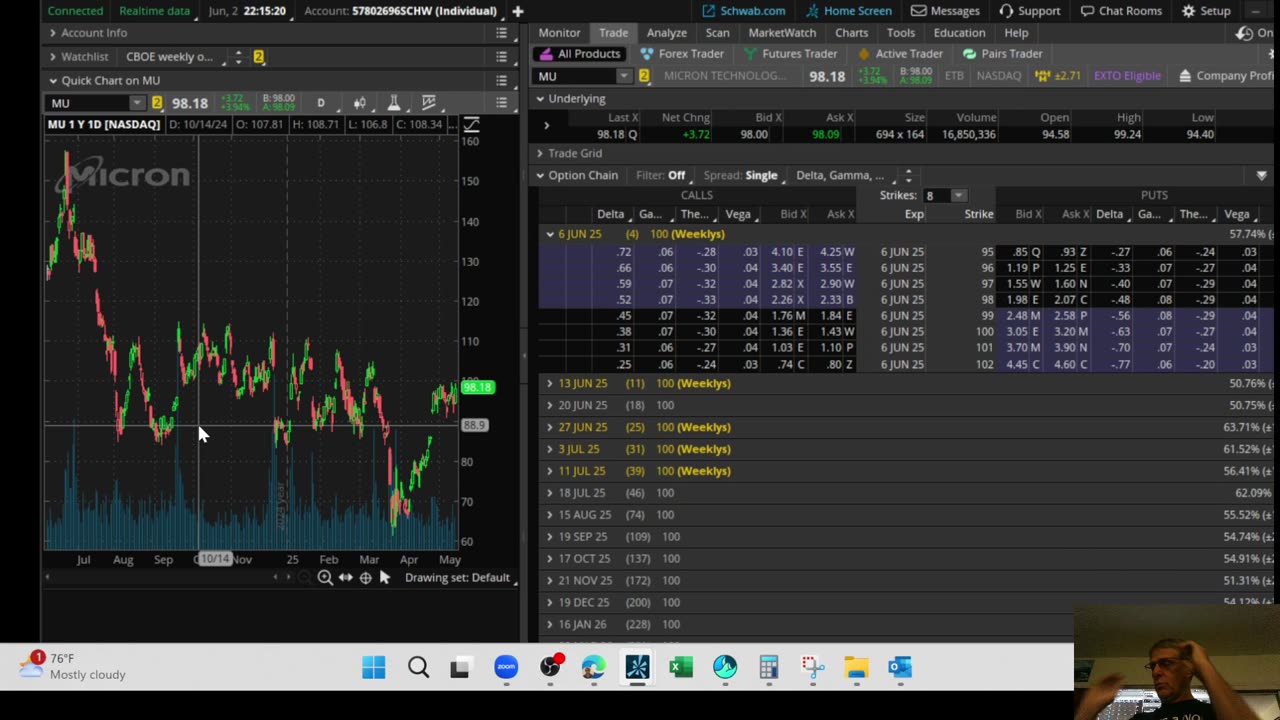This screenshot has height=720, width=1280.
Task: Open Quick Chart toolbar list menu icon
Action: pos(502,103)
